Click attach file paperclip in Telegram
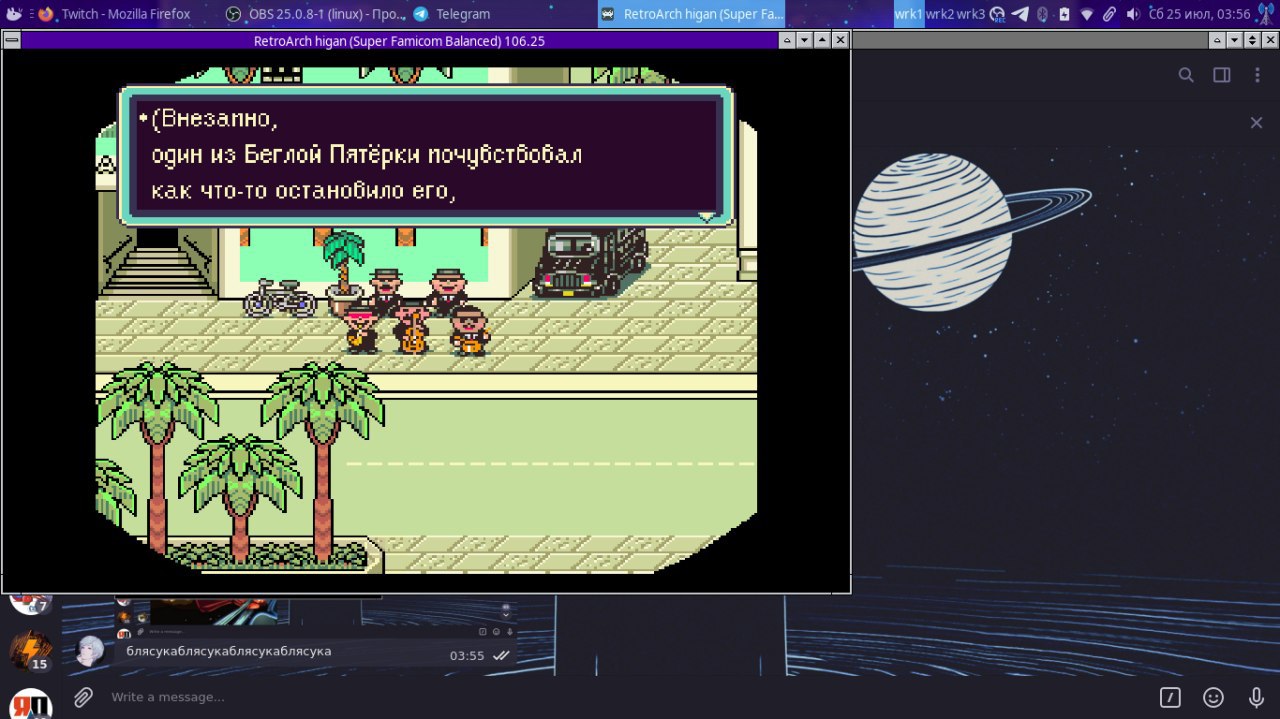The width and height of the screenshot is (1280, 719). coord(83,697)
